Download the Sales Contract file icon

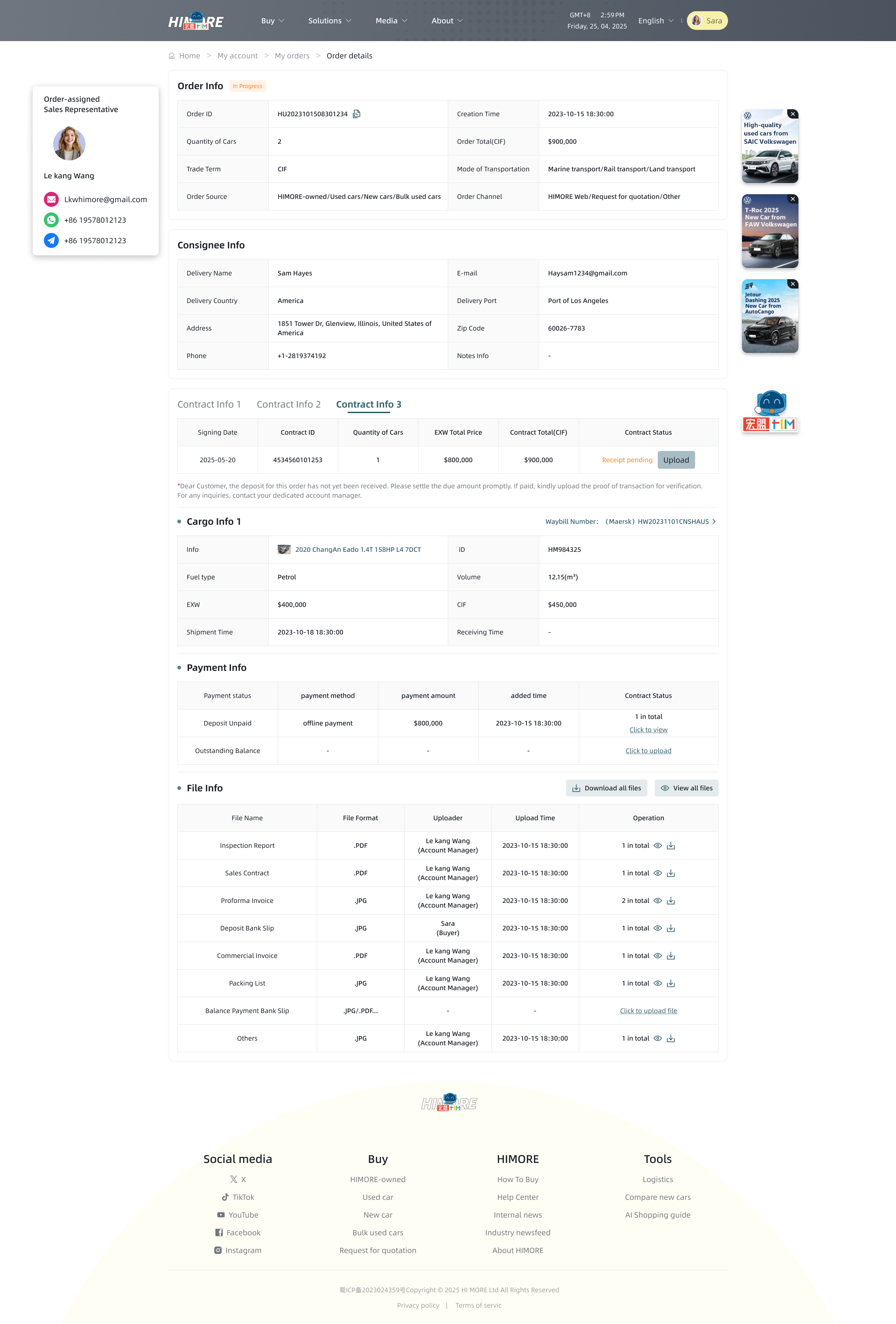tap(671, 873)
